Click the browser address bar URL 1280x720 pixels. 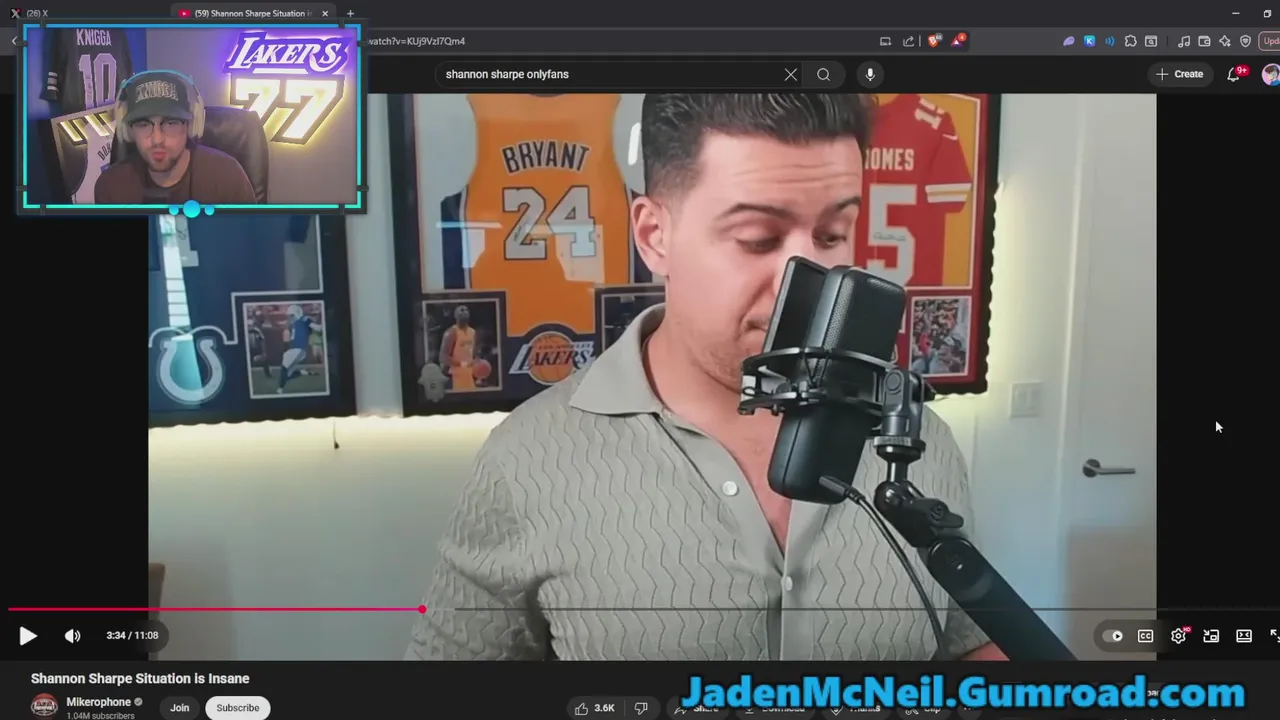tap(417, 41)
